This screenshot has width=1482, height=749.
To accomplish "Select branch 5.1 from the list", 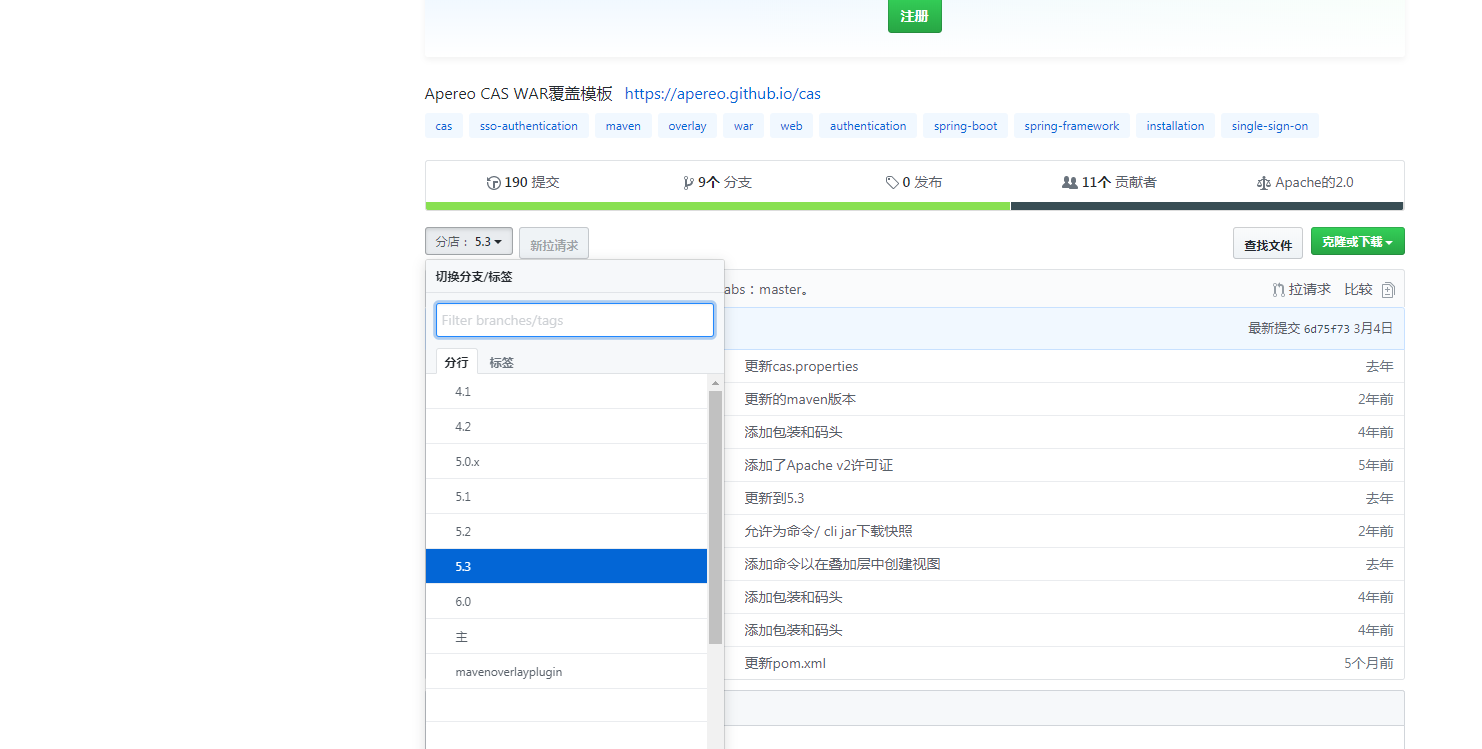I will click(x=566, y=496).
